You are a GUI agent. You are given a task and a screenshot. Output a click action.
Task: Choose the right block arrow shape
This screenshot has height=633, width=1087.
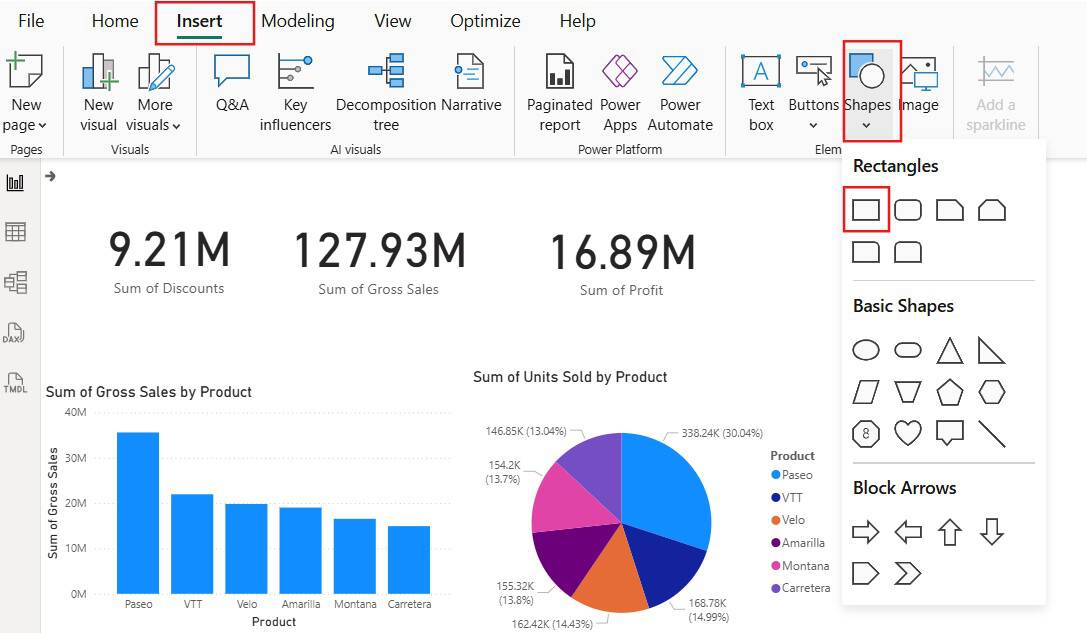pyautogui.click(x=865, y=532)
